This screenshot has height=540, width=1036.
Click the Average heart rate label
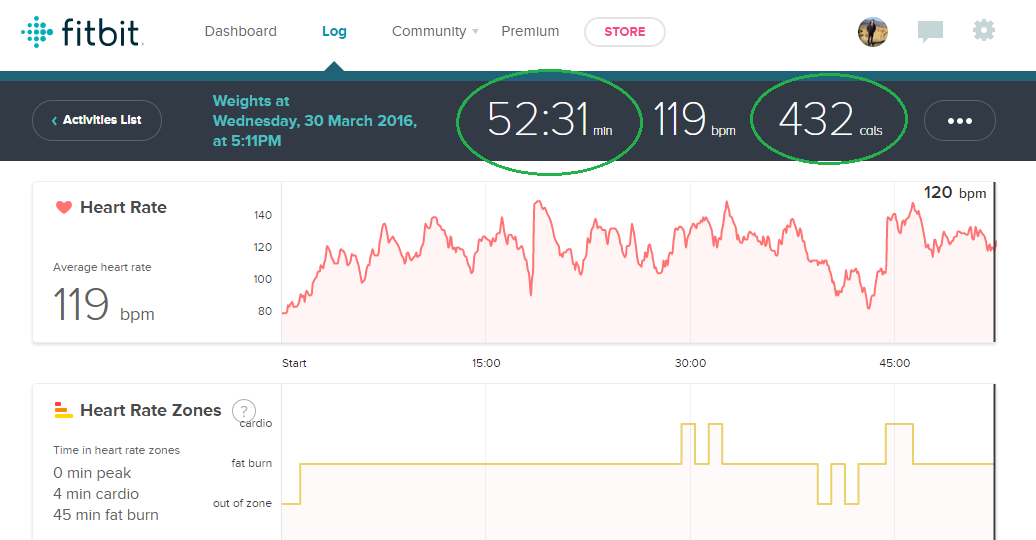coord(102,267)
